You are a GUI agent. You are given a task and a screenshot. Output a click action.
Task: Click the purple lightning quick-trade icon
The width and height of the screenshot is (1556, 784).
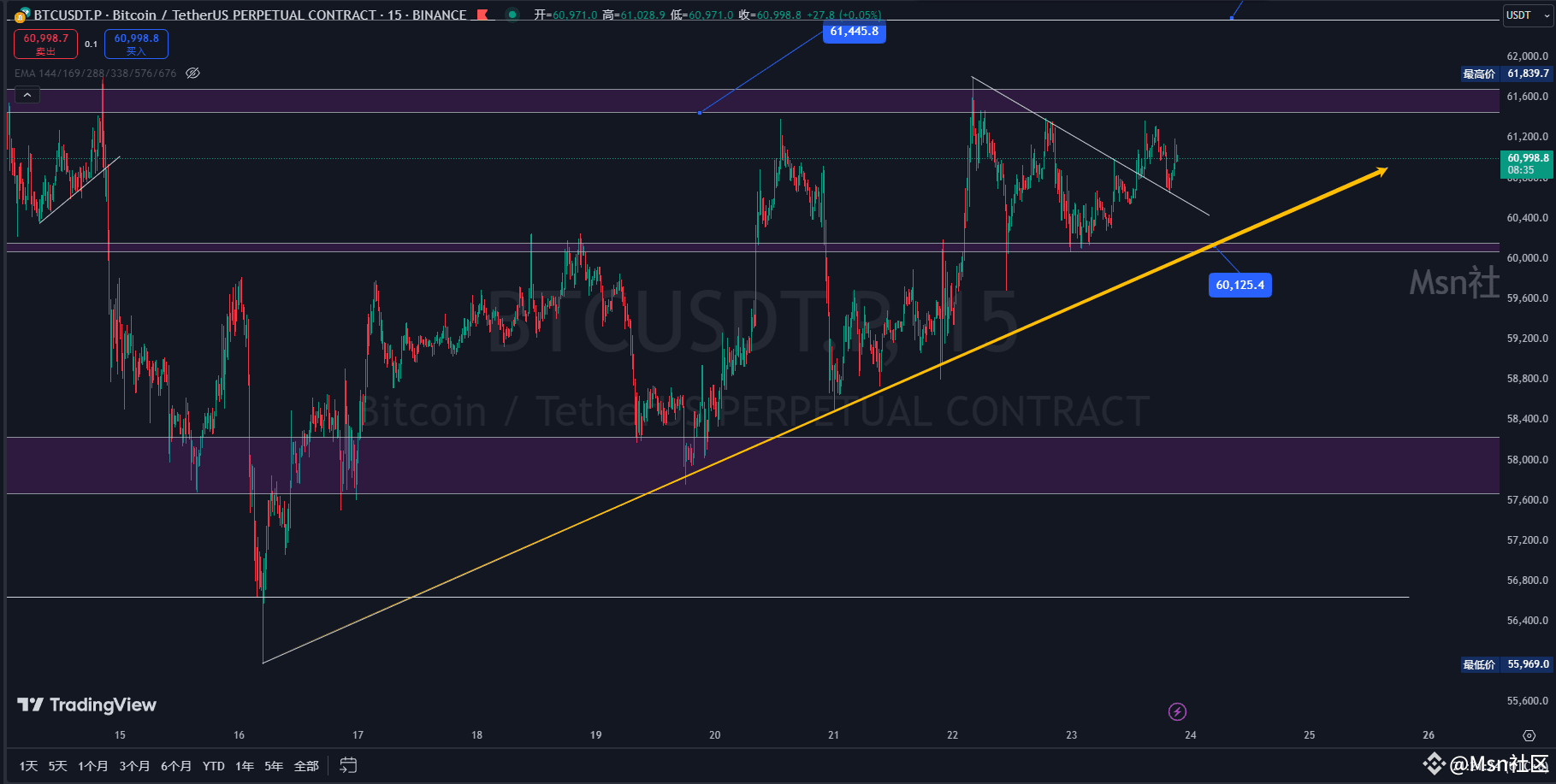pos(1178,711)
